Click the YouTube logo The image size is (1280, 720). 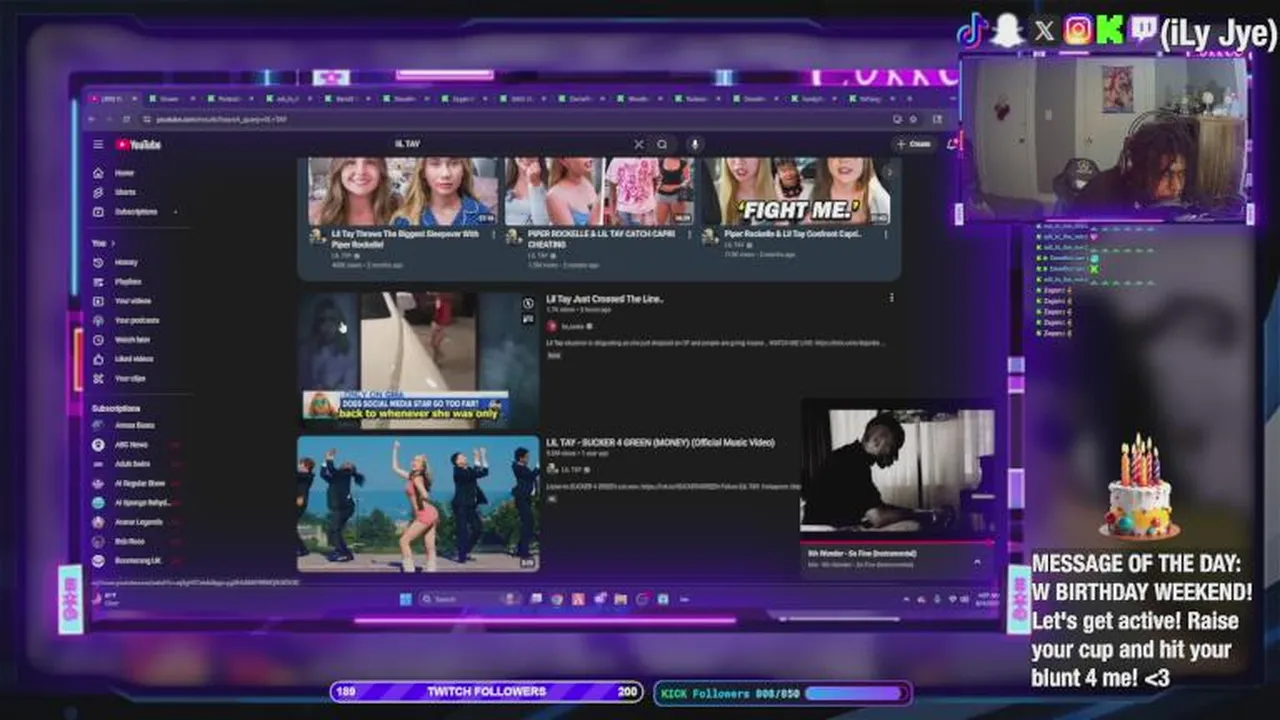(139, 144)
